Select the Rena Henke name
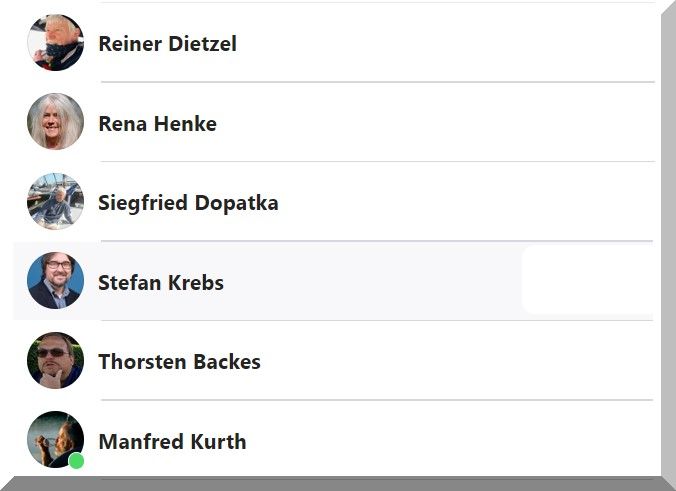The width and height of the screenshot is (676, 491). [x=157, y=124]
